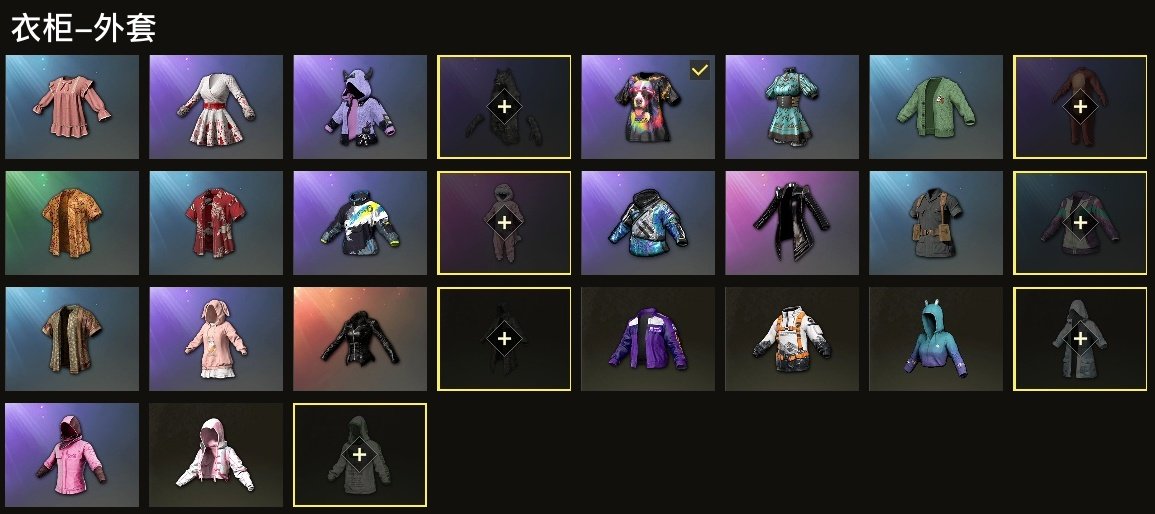
Task: Select the orange open short-sleeve shirt
Action: coord(71,223)
